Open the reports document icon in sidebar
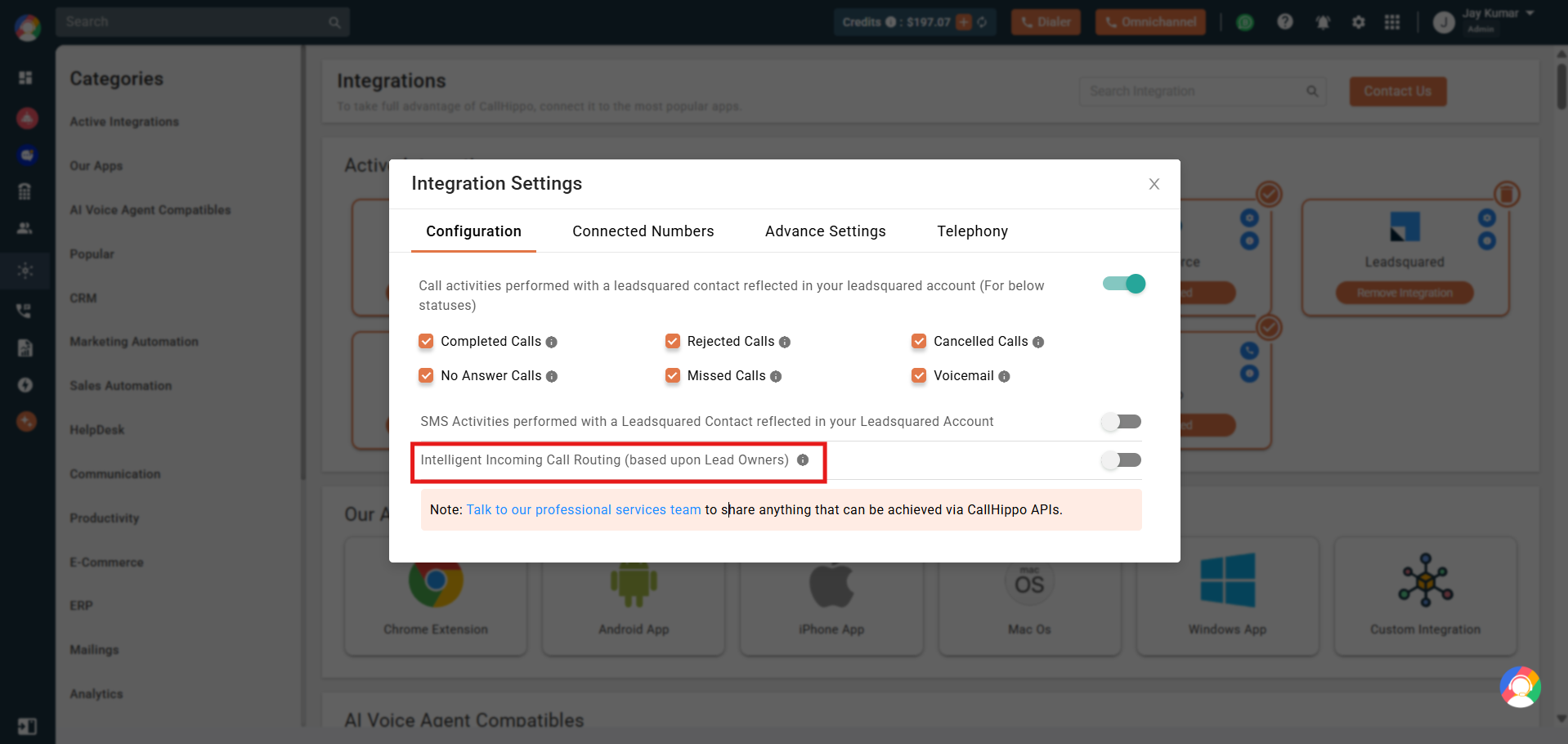Viewport: 1568px width, 744px height. (25, 348)
